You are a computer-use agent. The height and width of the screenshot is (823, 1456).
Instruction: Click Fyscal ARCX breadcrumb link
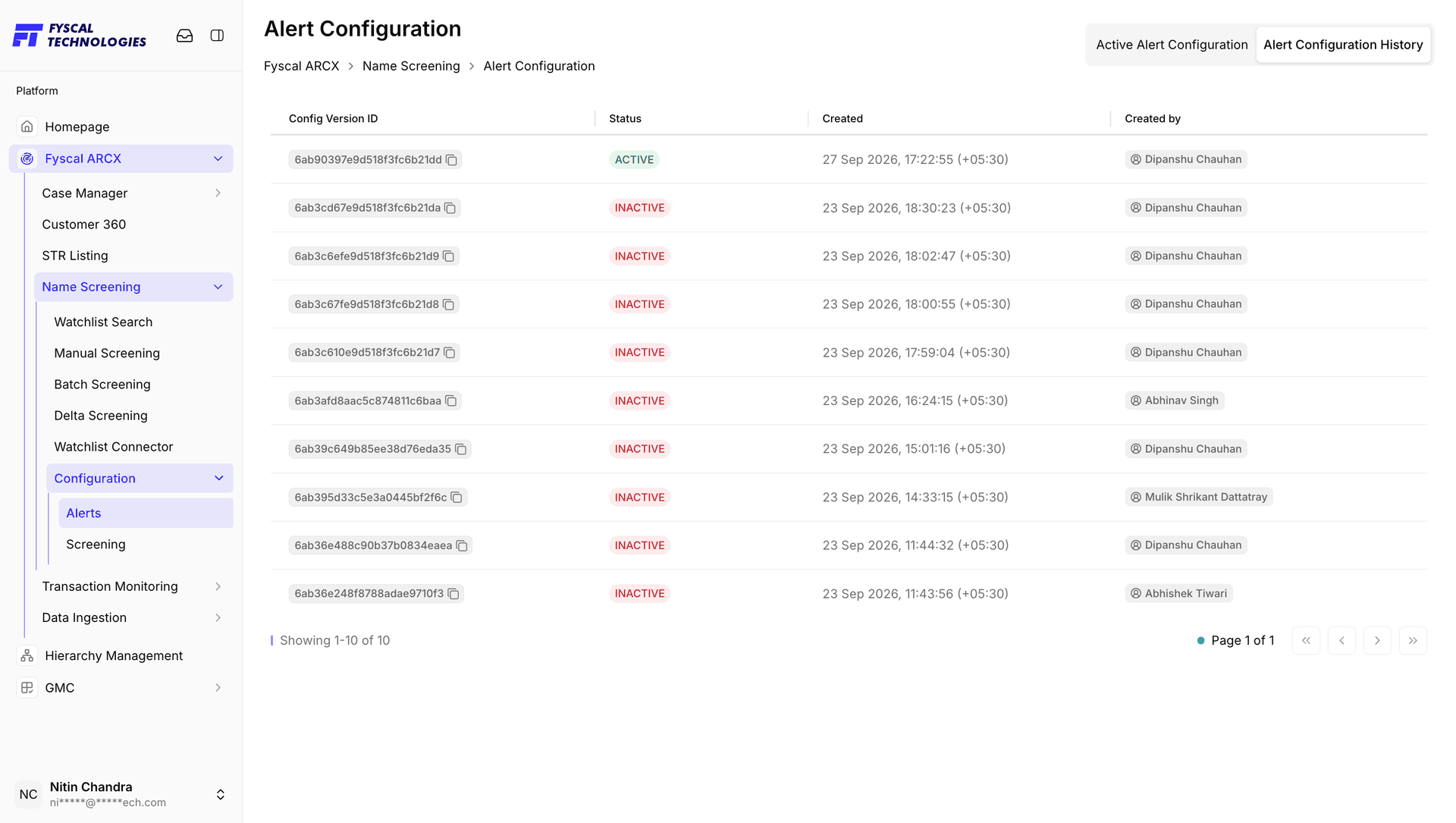[302, 66]
